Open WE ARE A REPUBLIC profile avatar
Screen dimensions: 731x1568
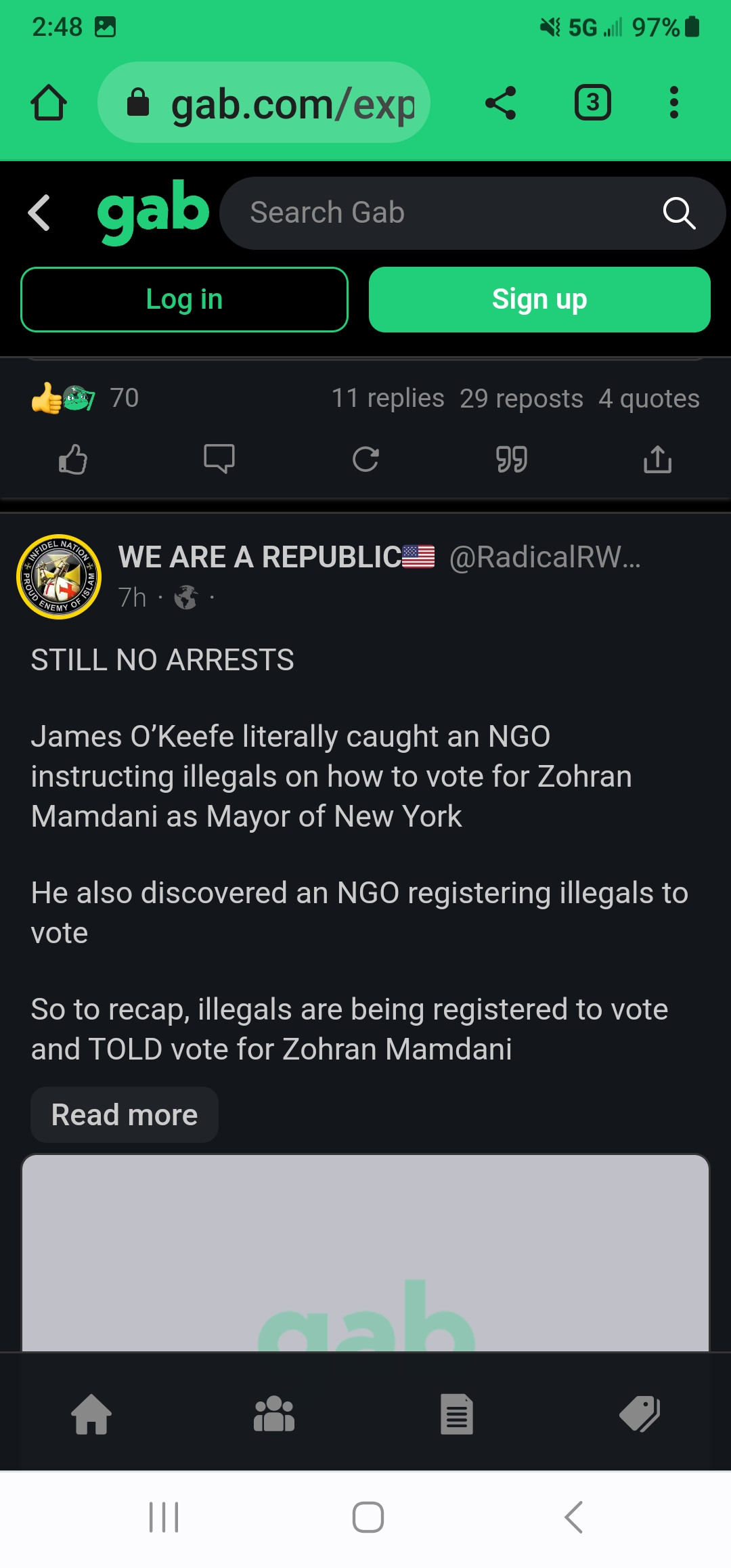(59, 577)
